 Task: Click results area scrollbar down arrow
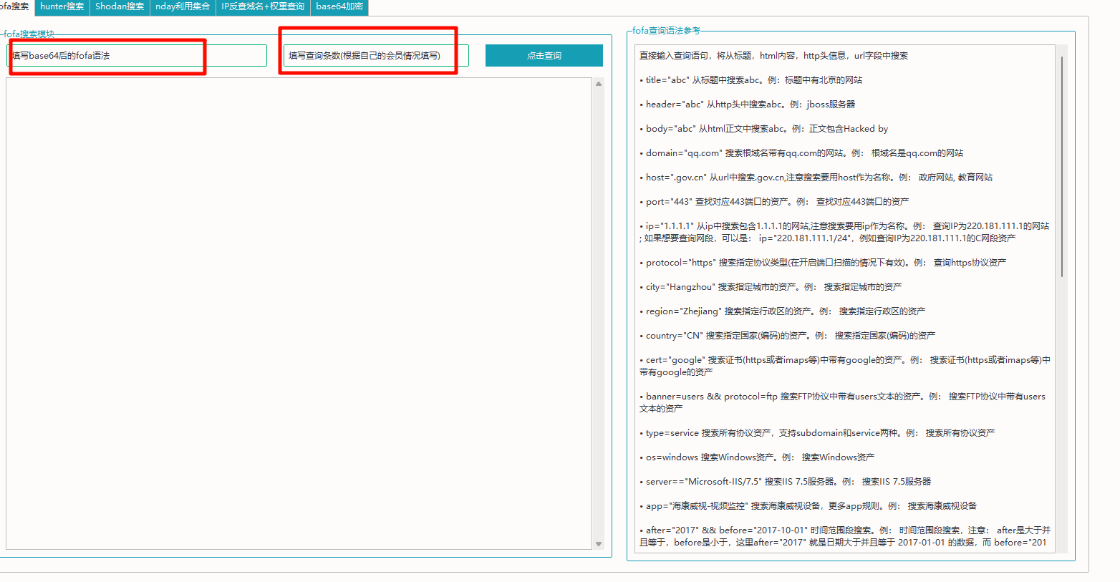click(x=599, y=543)
